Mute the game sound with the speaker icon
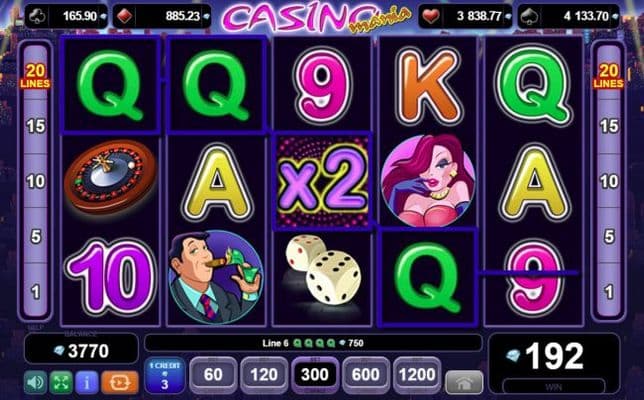644x400 pixels. coord(35,382)
